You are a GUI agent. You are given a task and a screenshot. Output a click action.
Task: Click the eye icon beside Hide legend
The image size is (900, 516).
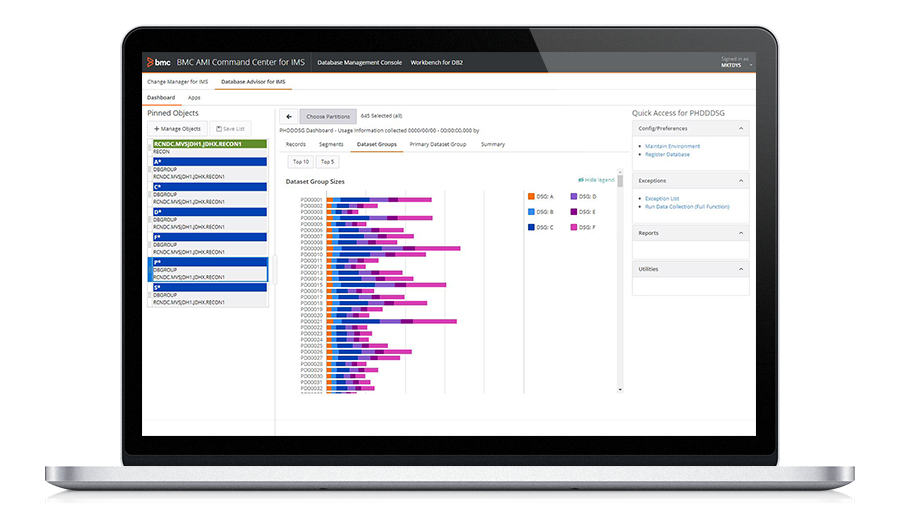click(x=580, y=180)
